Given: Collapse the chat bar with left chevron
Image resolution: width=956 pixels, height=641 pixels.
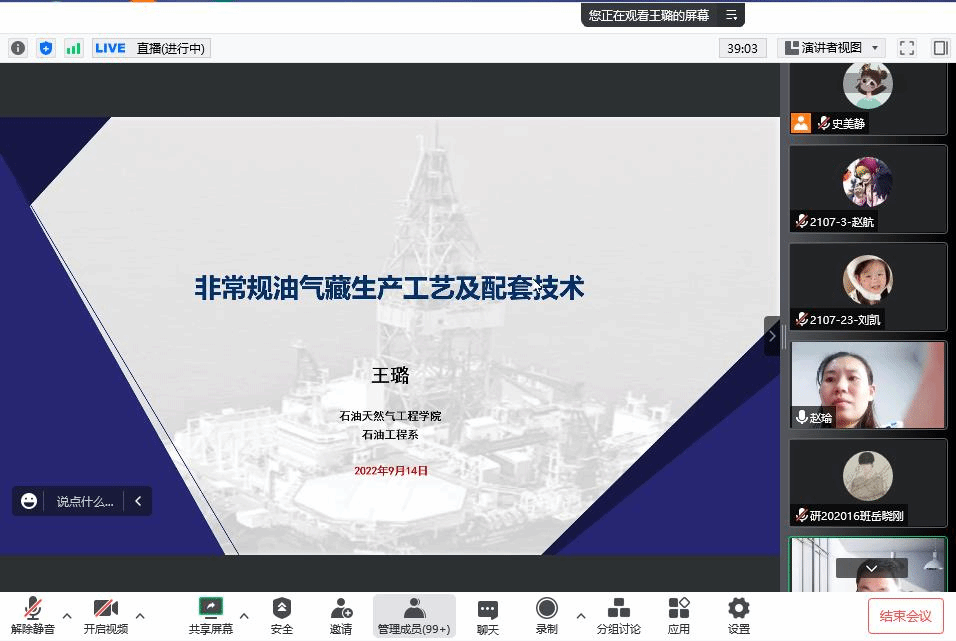Looking at the screenshot, I should point(138,501).
